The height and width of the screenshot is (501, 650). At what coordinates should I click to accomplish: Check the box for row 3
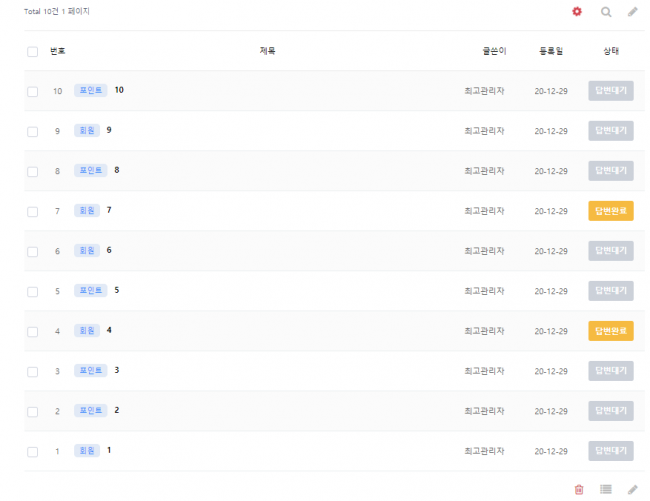tap(32, 372)
